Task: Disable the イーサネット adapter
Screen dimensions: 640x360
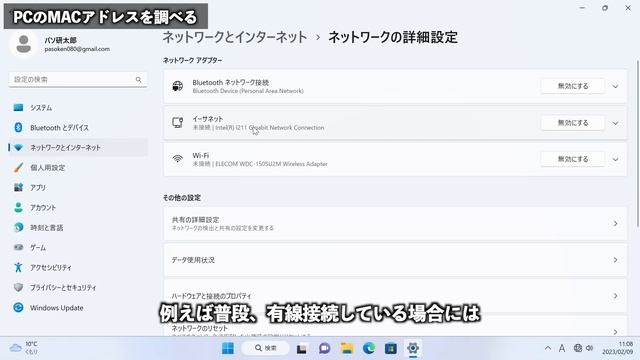Action: [573, 123]
